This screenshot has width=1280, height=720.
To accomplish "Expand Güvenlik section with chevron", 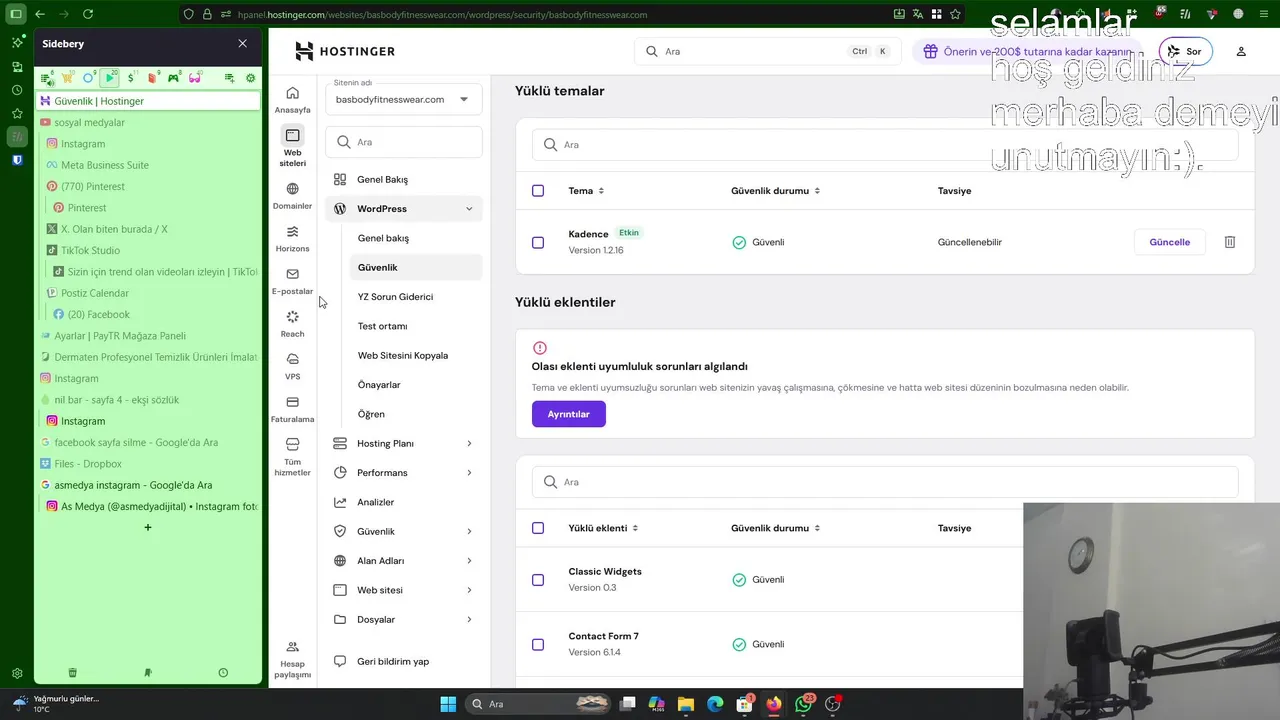I will coord(469,532).
